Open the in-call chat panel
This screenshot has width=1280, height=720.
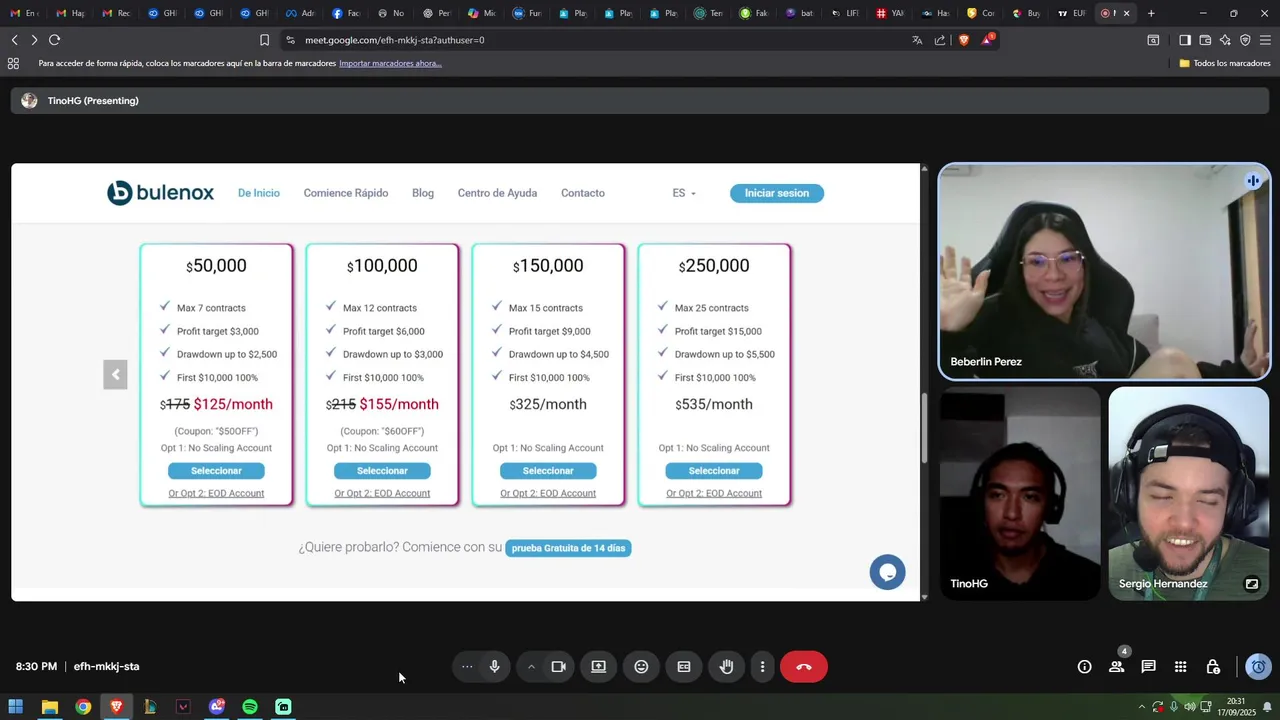(x=1148, y=667)
